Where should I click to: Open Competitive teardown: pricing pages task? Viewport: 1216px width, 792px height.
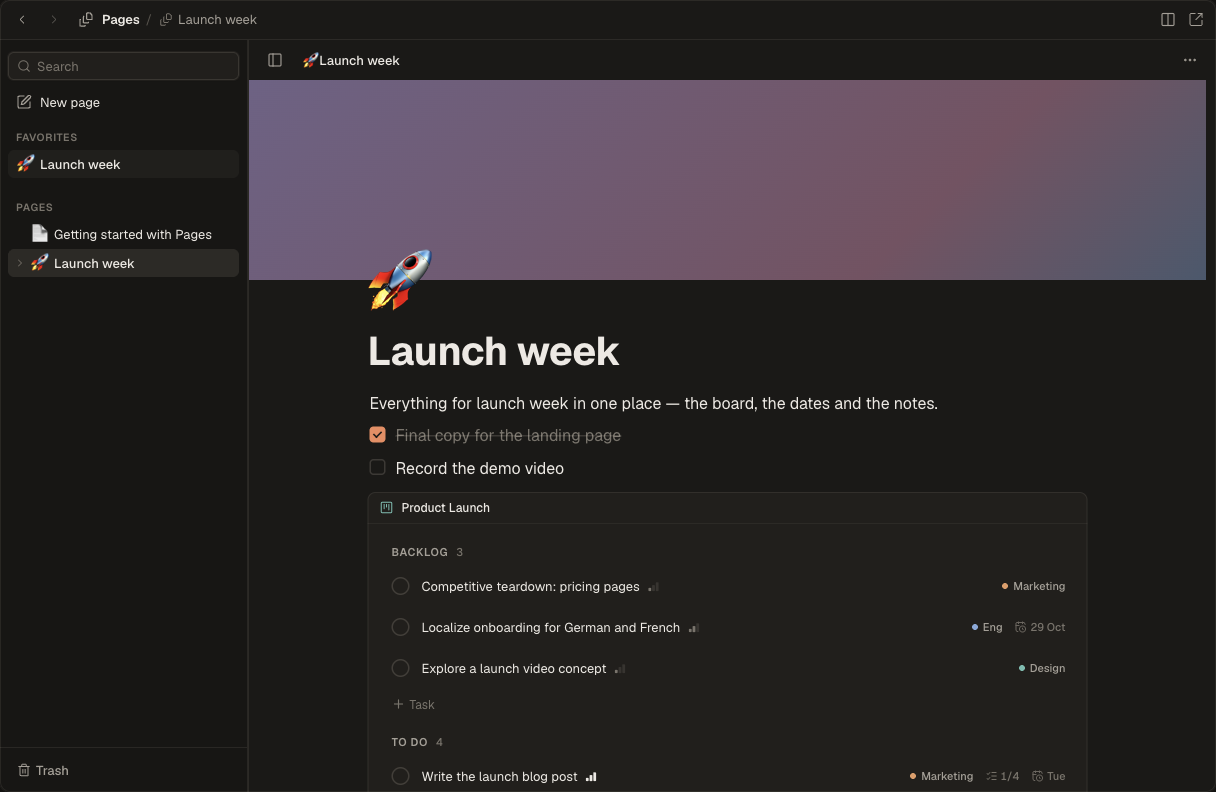point(530,586)
